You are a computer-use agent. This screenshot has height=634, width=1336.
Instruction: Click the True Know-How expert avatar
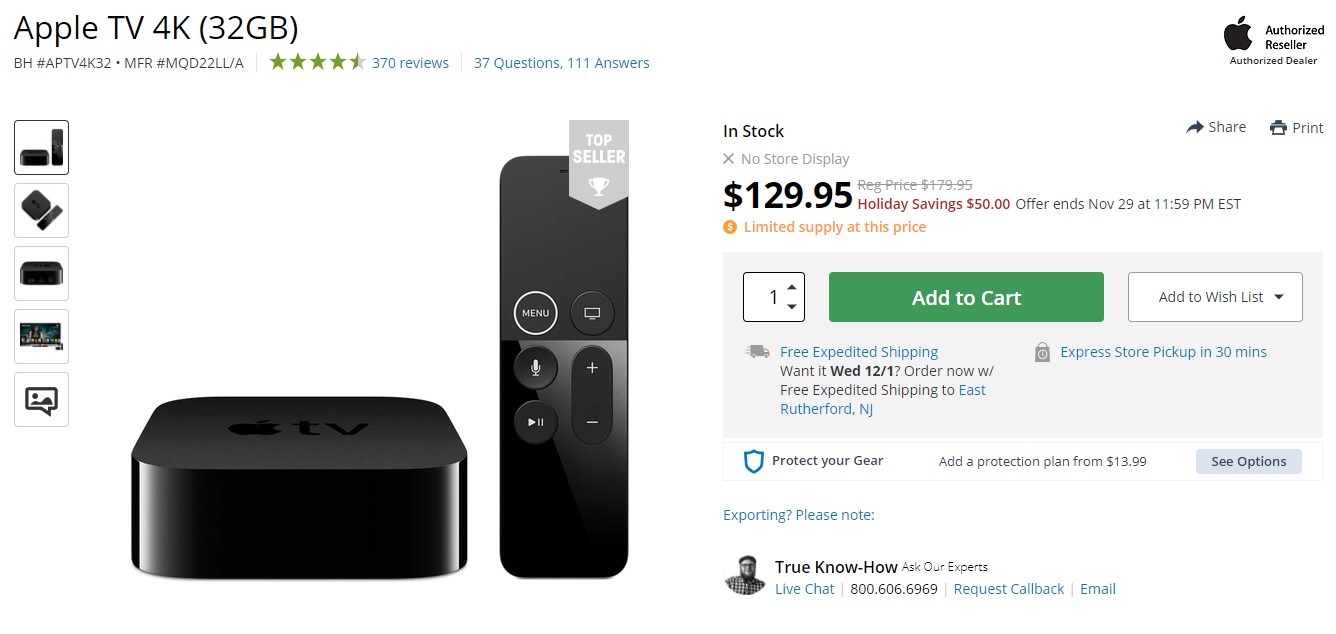[744, 575]
